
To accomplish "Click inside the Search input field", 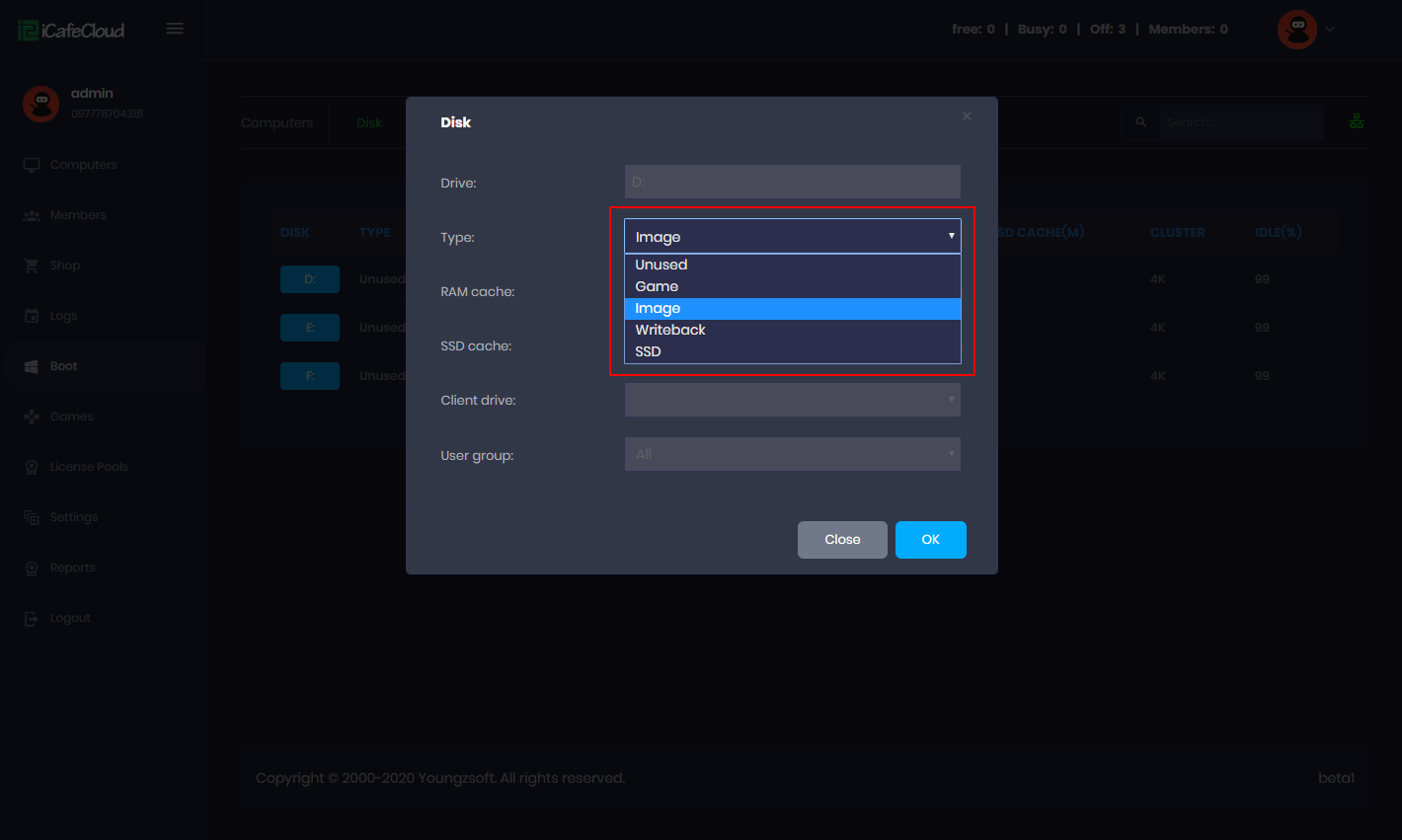I will (x=1241, y=121).
